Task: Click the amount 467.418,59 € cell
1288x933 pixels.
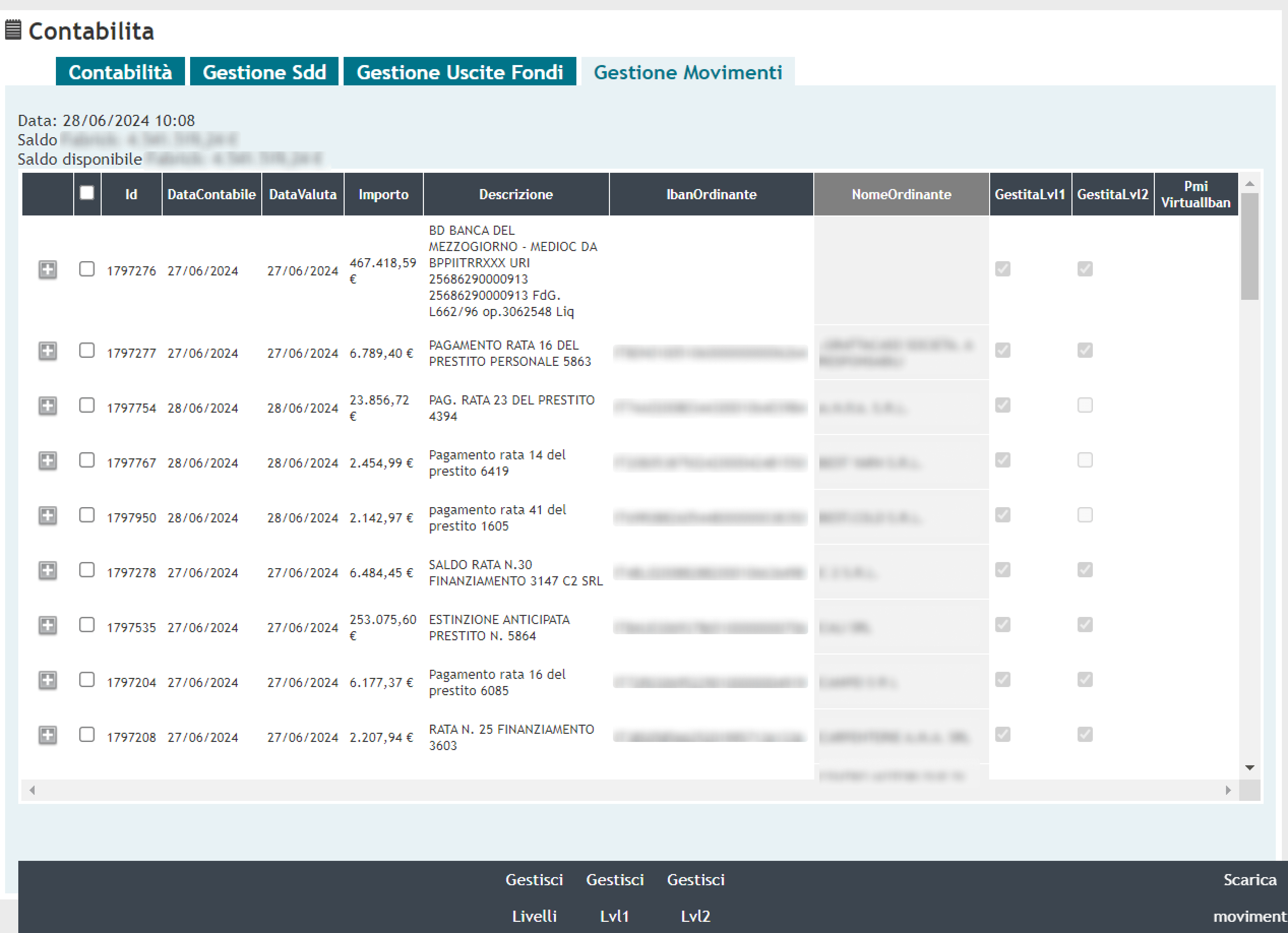Action: (383, 270)
